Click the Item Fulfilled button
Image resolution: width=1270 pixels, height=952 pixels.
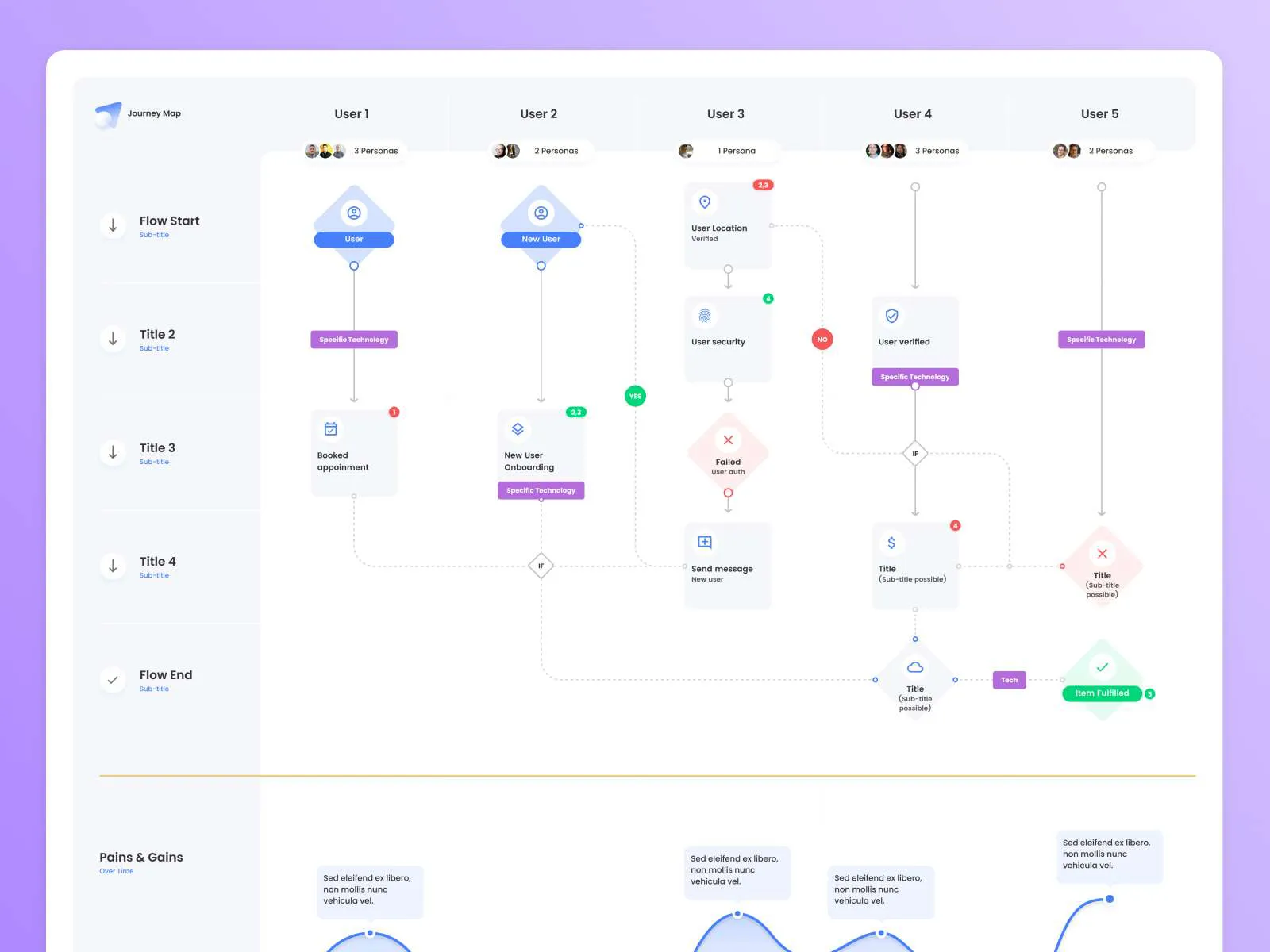[x=1102, y=693]
